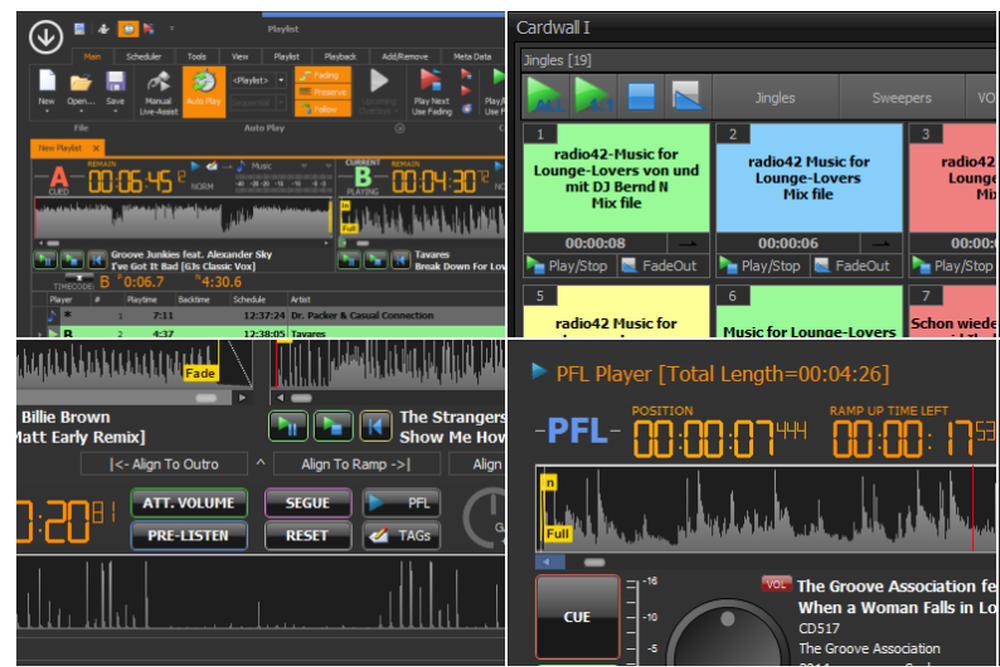
Task: Click the orange highlighted Auto Play quick access icon
Action: (128, 29)
